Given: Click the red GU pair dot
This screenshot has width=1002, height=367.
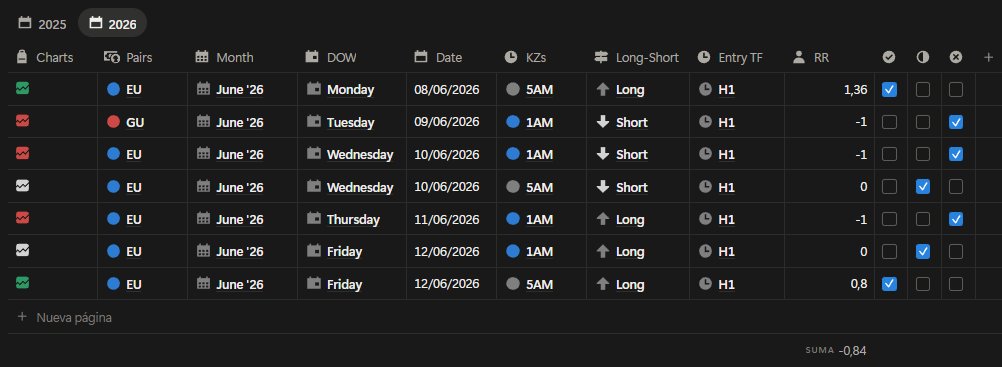Looking at the screenshot, I should [114, 121].
